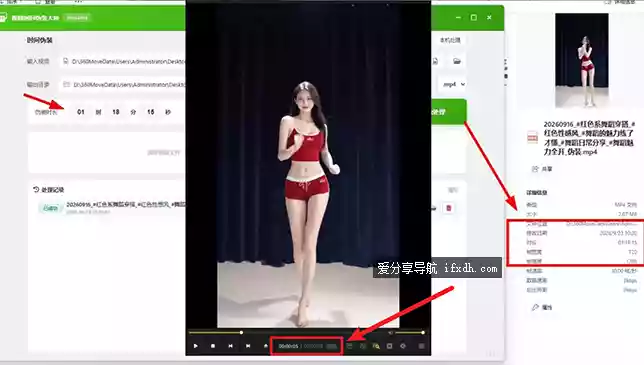The height and width of the screenshot is (365, 644).
Task: Click the green start processing button
Action: tap(448, 112)
